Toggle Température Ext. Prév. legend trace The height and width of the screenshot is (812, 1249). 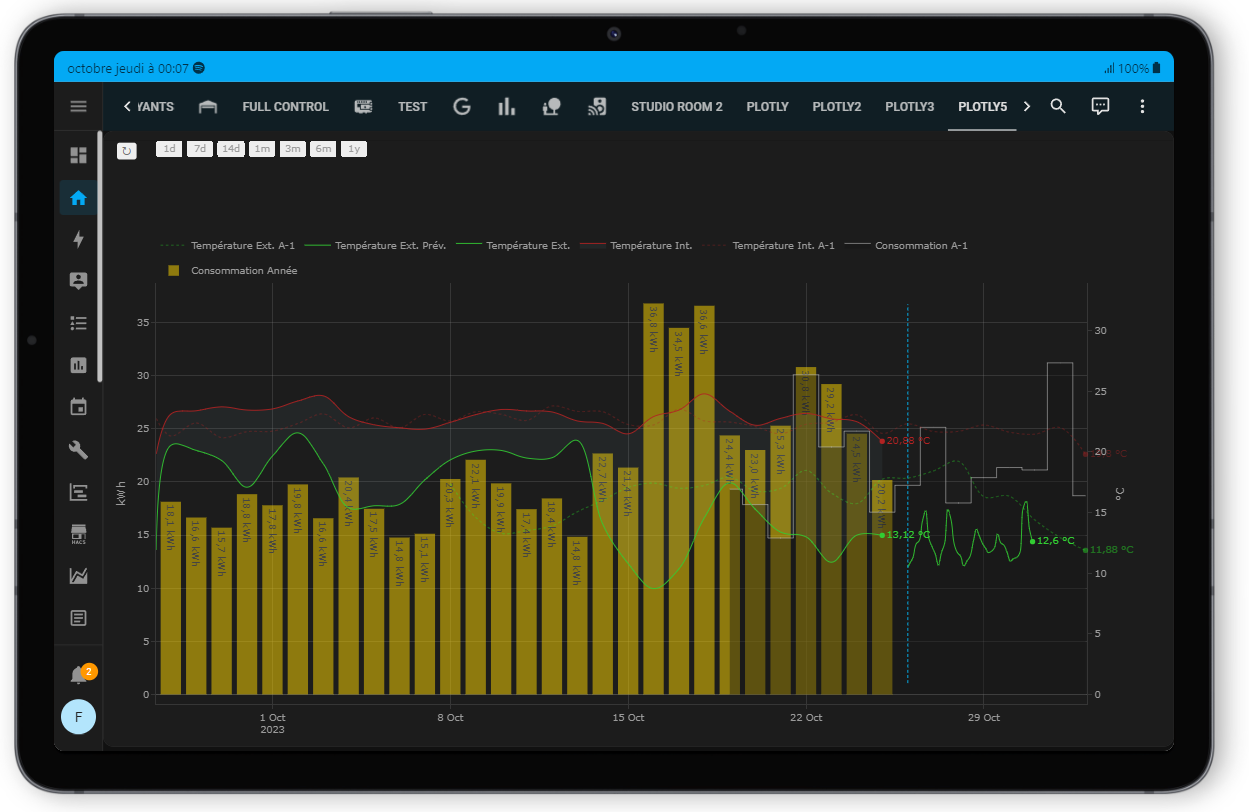376,245
